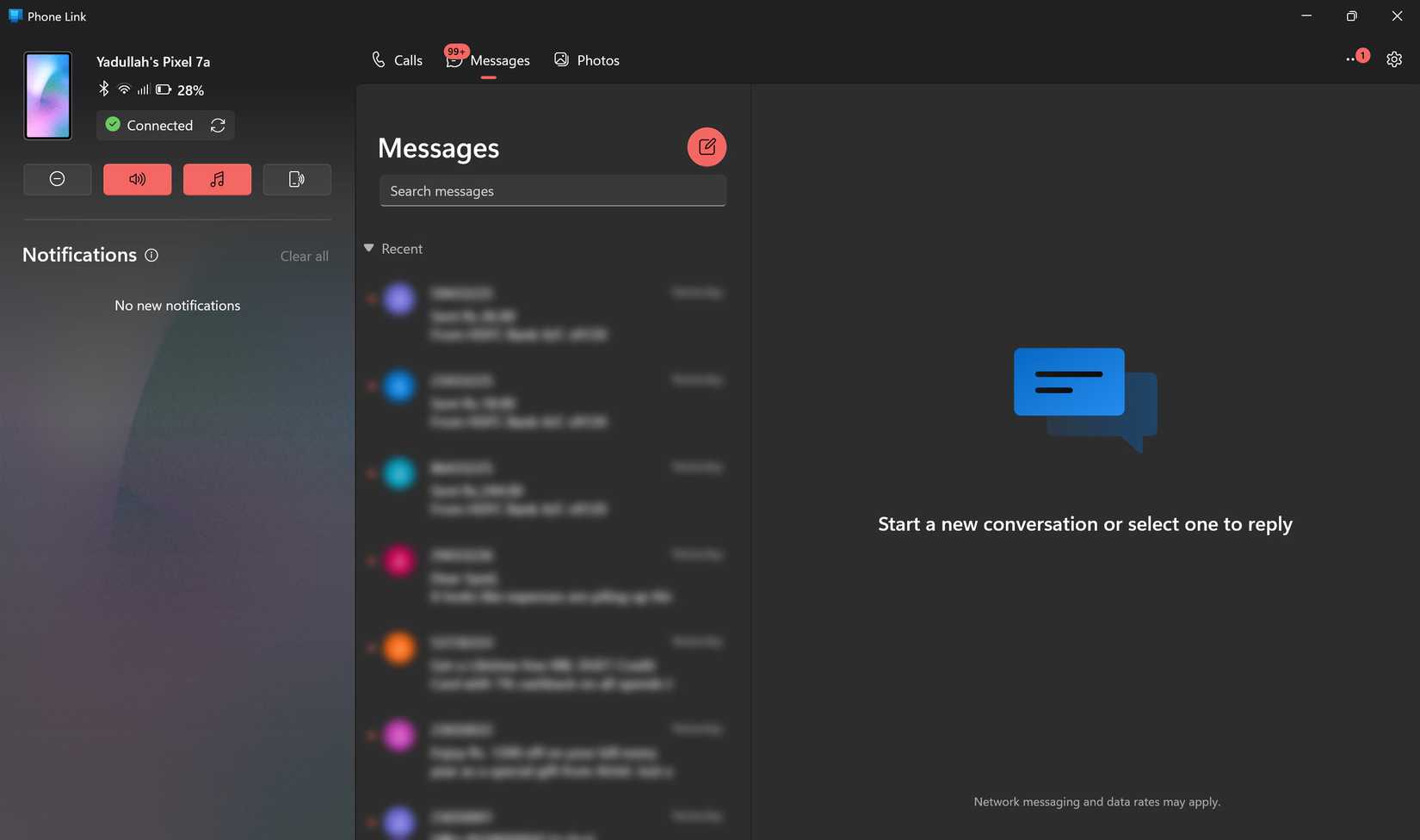Open the more options badge icon
Image resolution: width=1420 pixels, height=840 pixels.
click(1356, 58)
